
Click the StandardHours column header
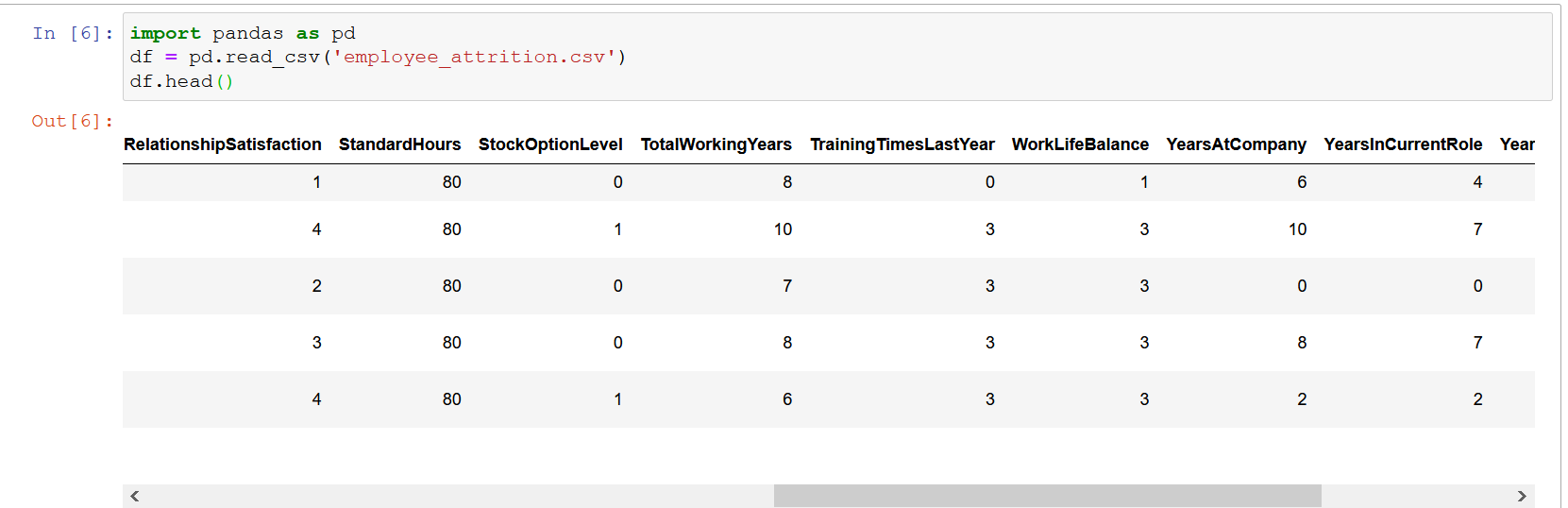click(x=400, y=144)
